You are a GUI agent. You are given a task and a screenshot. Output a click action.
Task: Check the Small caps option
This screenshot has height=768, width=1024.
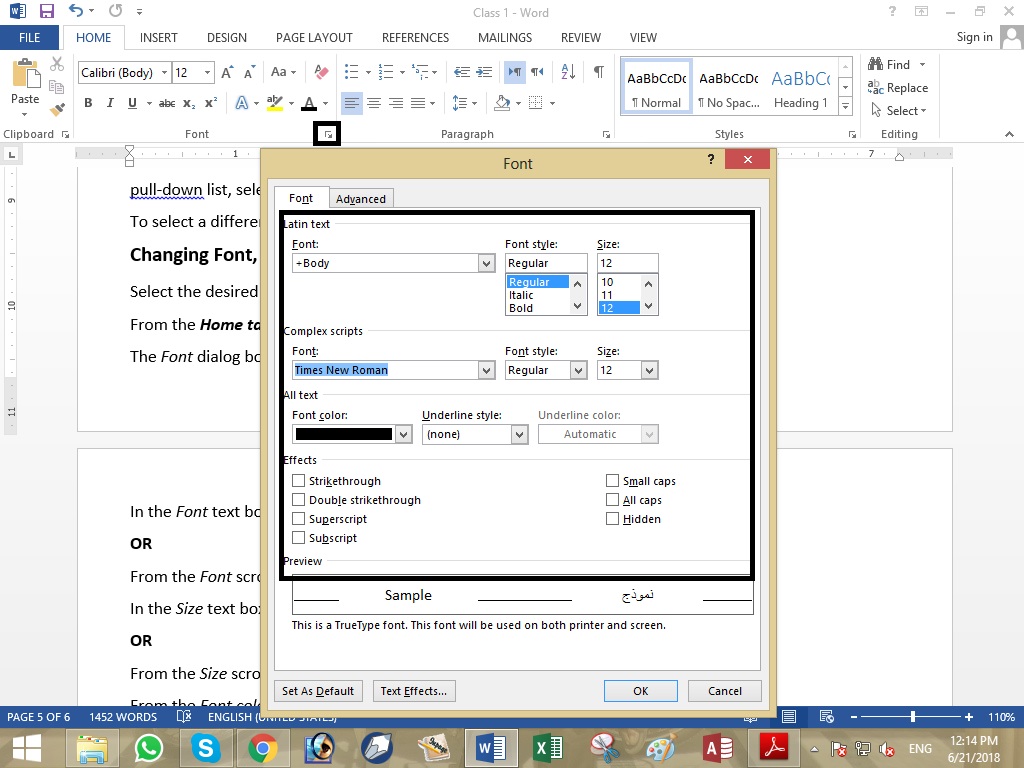click(x=612, y=480)
